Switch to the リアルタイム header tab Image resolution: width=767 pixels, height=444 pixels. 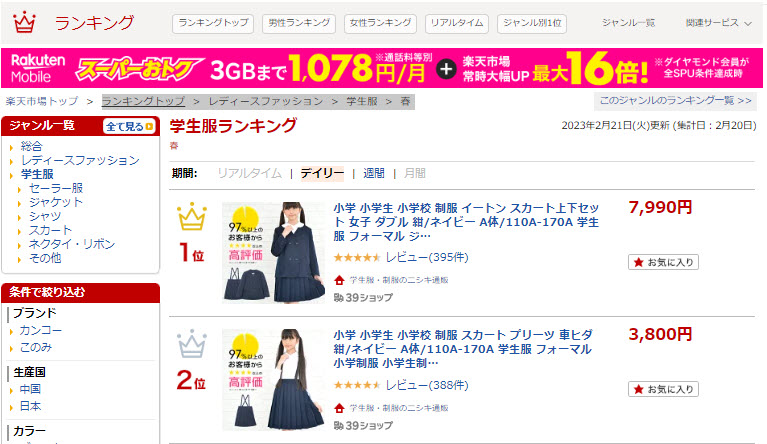point(457,23)
